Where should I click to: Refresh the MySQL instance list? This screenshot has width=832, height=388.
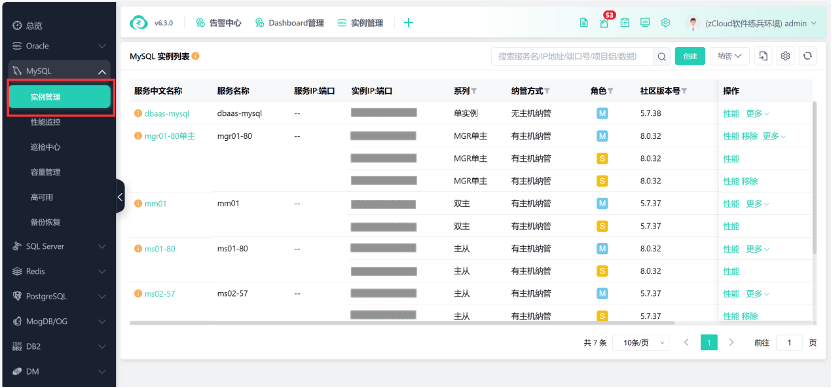point(808,56)
